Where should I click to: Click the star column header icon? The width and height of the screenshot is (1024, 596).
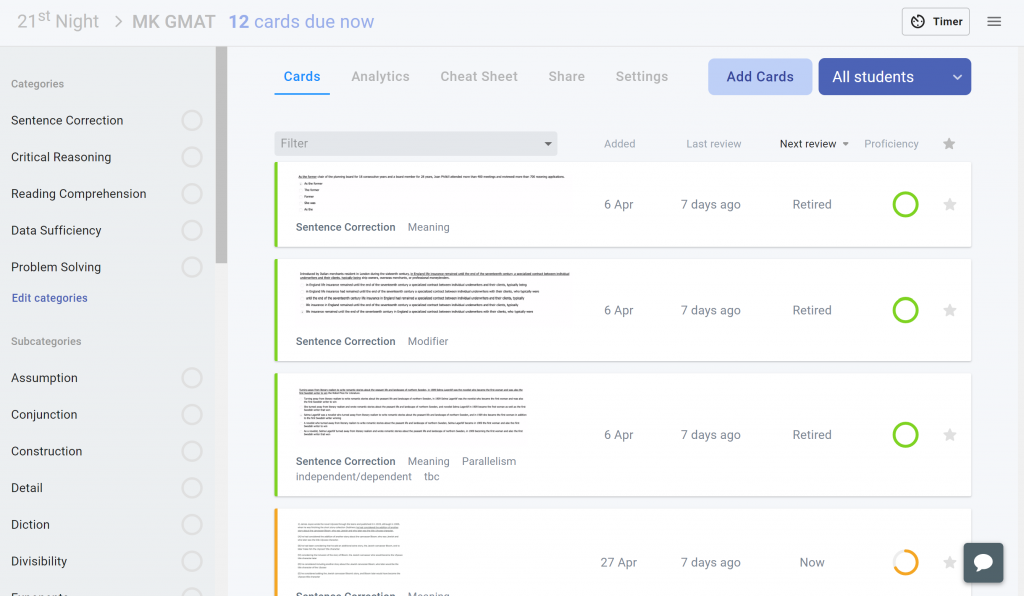(949, 144)
